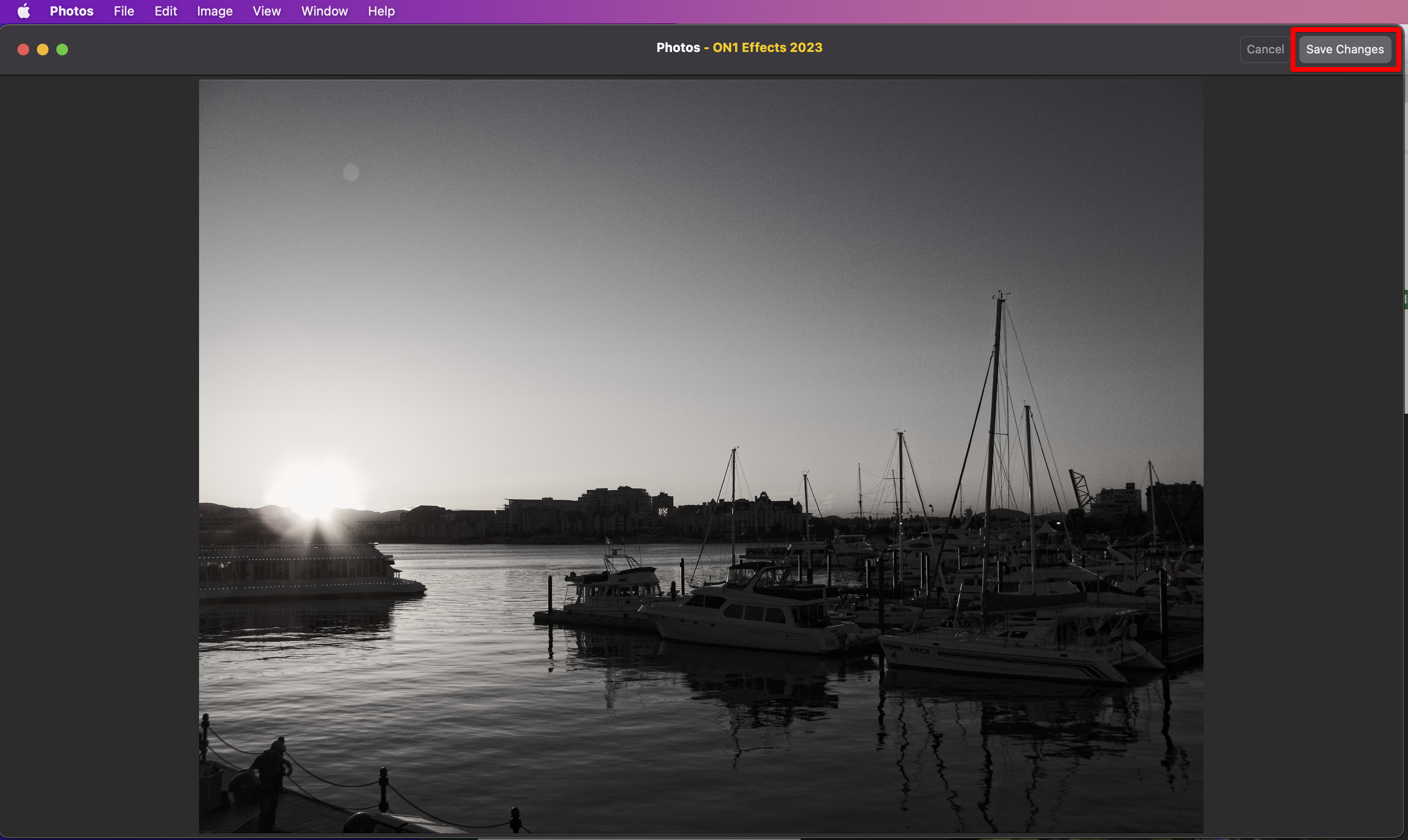Open the Apple menu
Image resolution: width=1408 pixels, height=840 pixels.
(23, 11)
